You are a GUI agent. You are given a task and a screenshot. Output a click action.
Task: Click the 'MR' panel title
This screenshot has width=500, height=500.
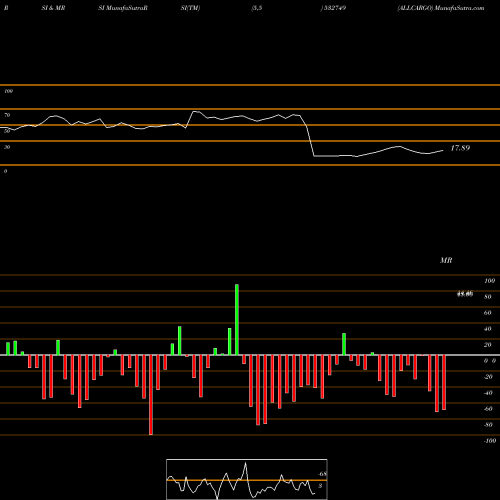pyautogui.click(x=446, y=260)
